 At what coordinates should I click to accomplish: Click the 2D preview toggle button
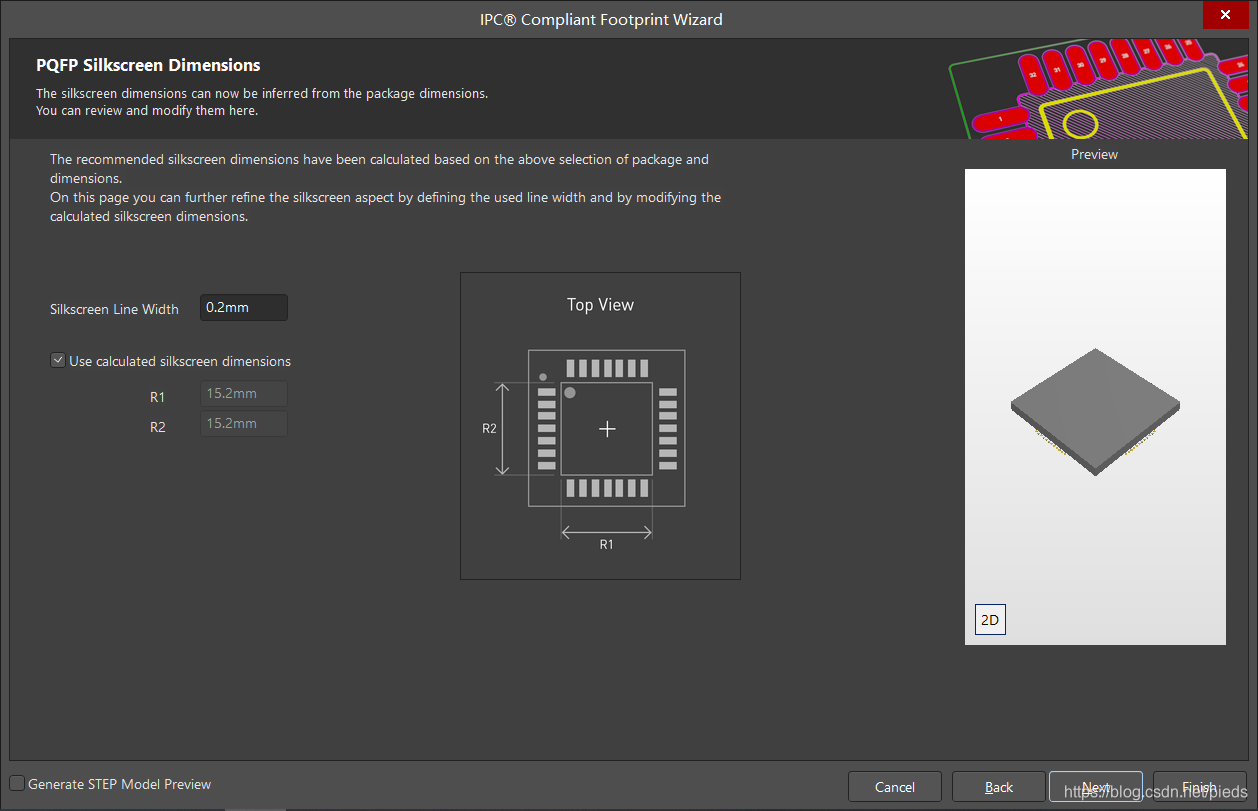tap(989, 620)
